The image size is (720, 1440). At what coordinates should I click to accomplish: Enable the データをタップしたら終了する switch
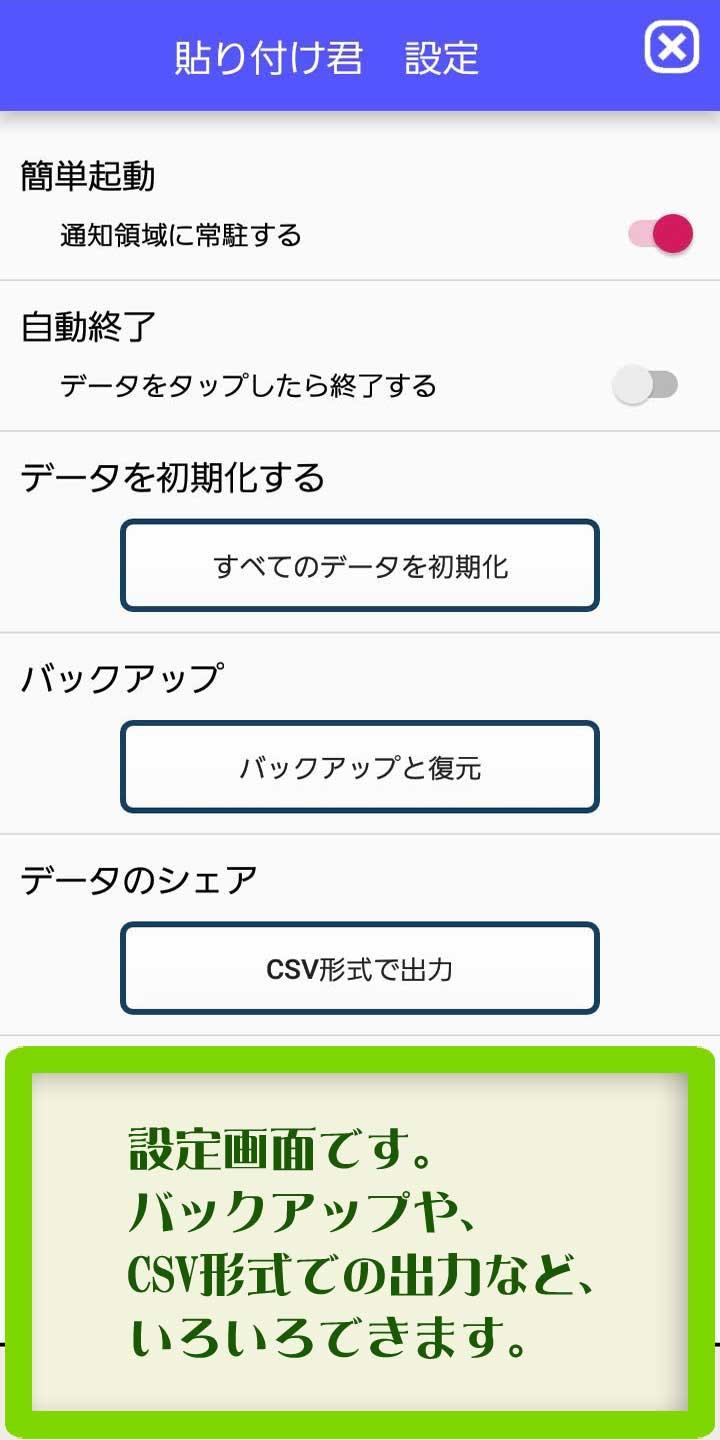click(645, 385)
